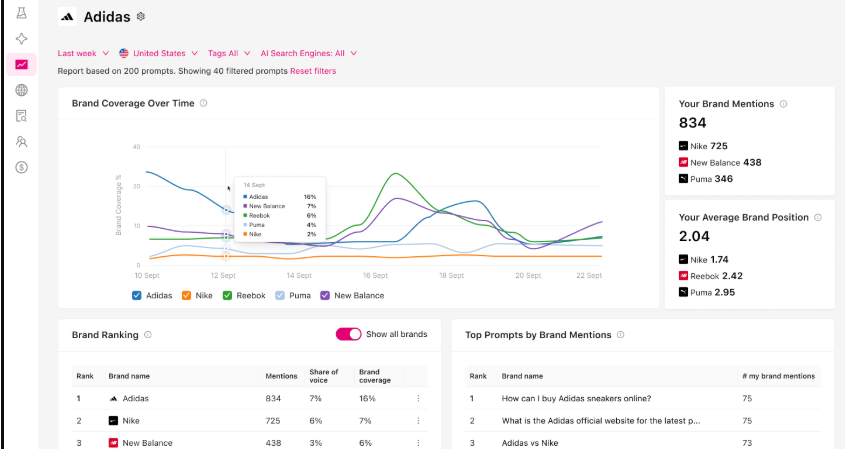Open the users icon in sidebar

tap(21, 142)
